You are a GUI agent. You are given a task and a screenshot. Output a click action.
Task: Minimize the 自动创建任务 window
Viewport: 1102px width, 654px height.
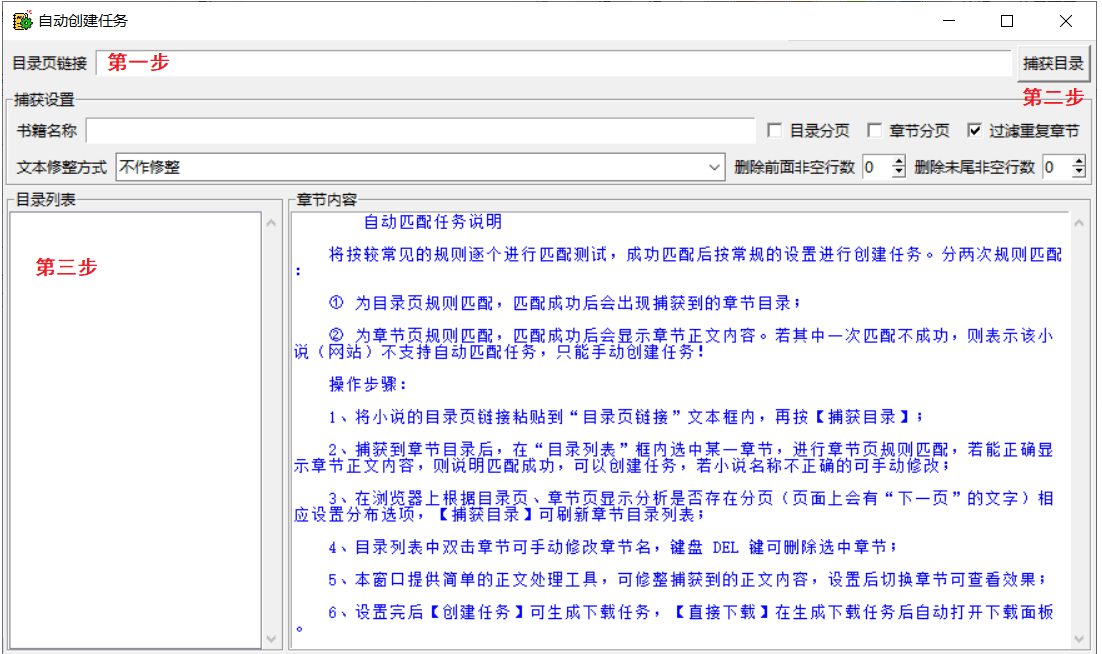click(949, 21)
